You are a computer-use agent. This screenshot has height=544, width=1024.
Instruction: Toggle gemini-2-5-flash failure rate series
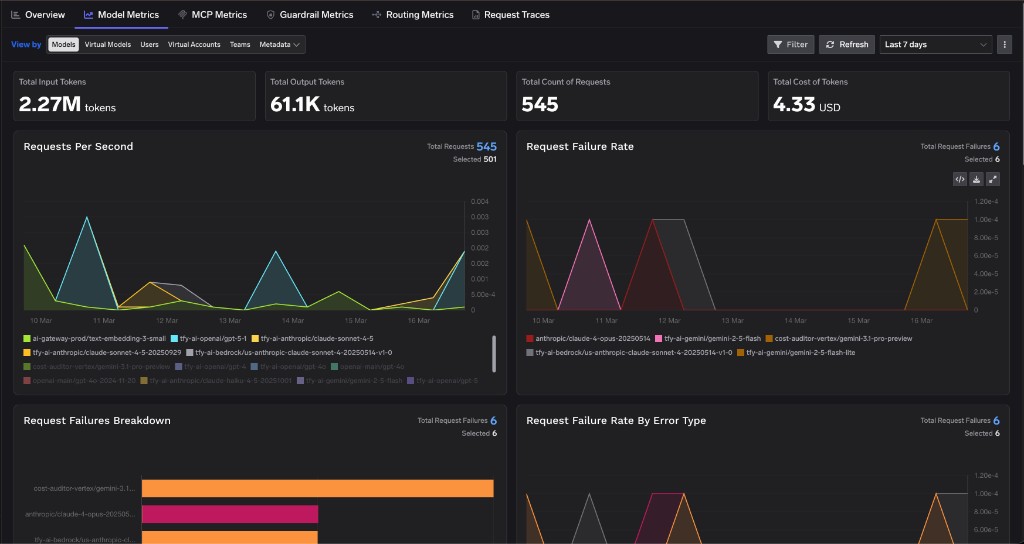708,338
